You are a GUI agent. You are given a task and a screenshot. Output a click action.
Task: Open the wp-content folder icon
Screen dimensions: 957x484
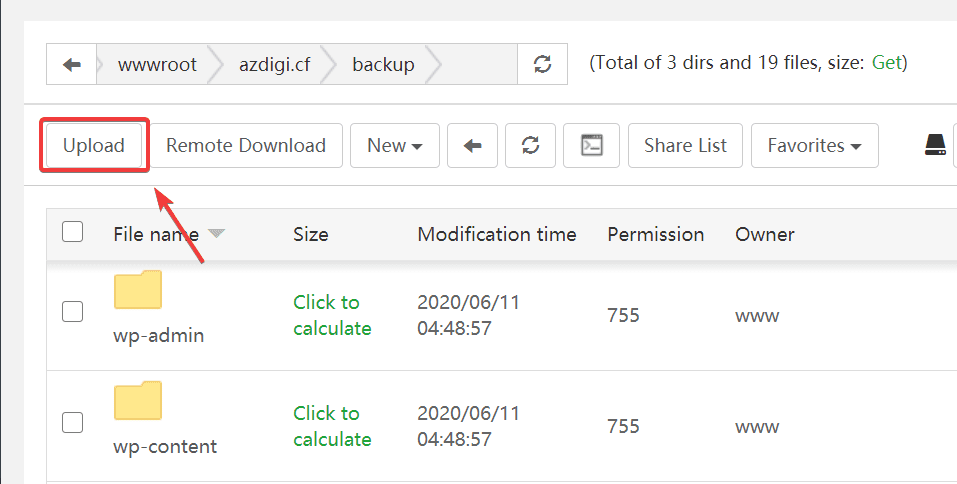[x=138, y=400]
